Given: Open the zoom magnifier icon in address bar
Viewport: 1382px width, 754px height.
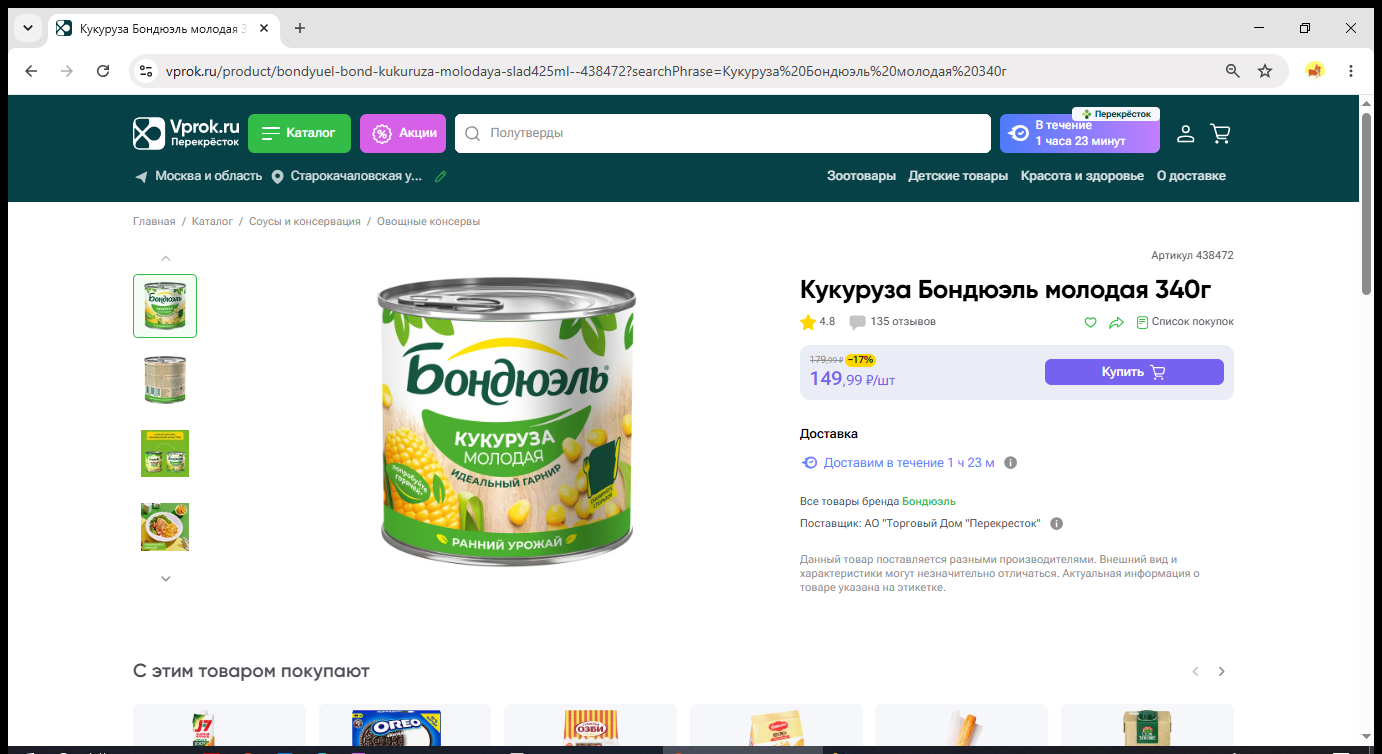Looking at the screenshot, I should [x=1233, y=71].
